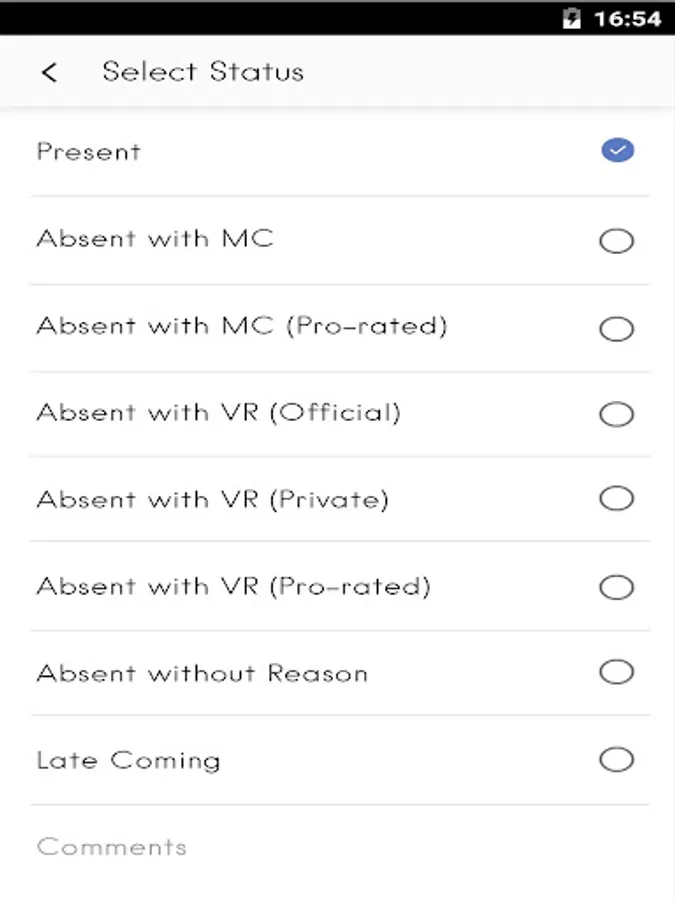Screen dimensions: 675x900
Task: Select the Late Coming radio button
Action: (616, 760)
